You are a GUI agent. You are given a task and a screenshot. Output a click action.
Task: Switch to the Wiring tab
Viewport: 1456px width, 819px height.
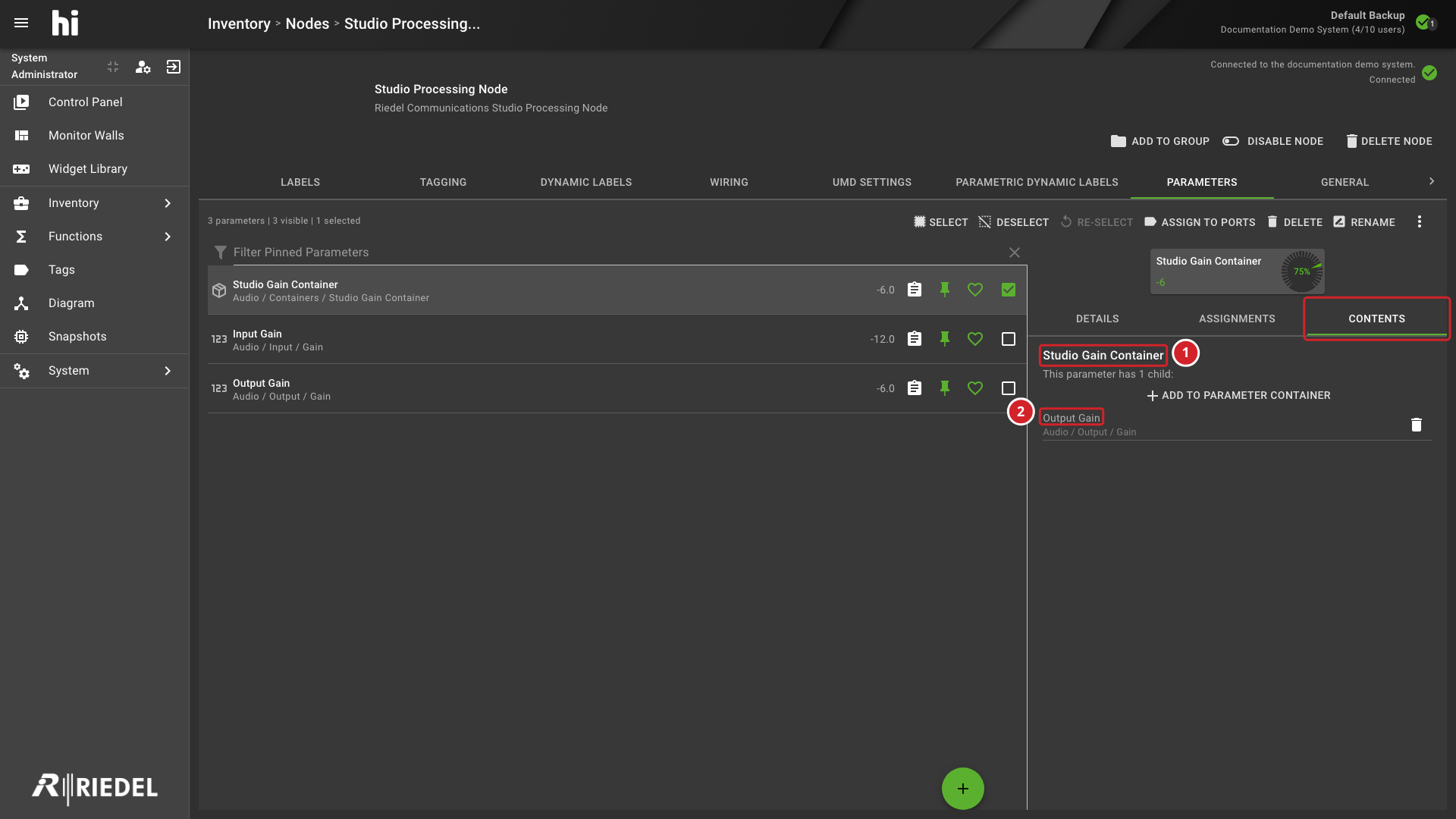pyautogui.click(x=729, y=182)
